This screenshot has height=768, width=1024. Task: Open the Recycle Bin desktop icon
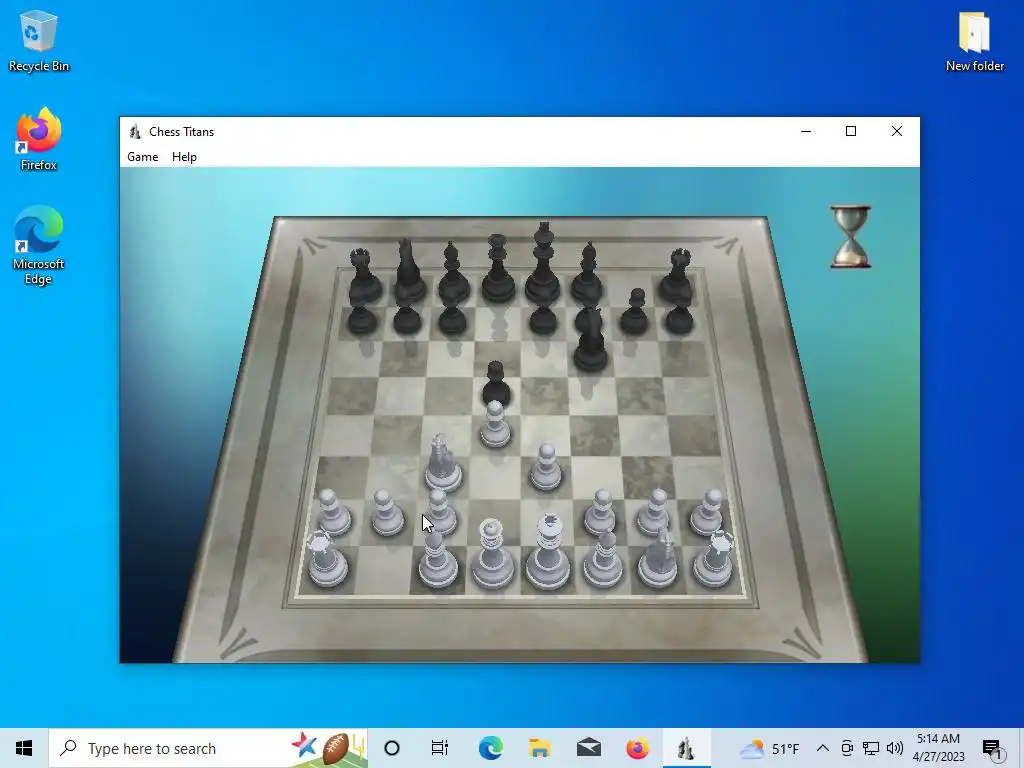coord(39,40)
